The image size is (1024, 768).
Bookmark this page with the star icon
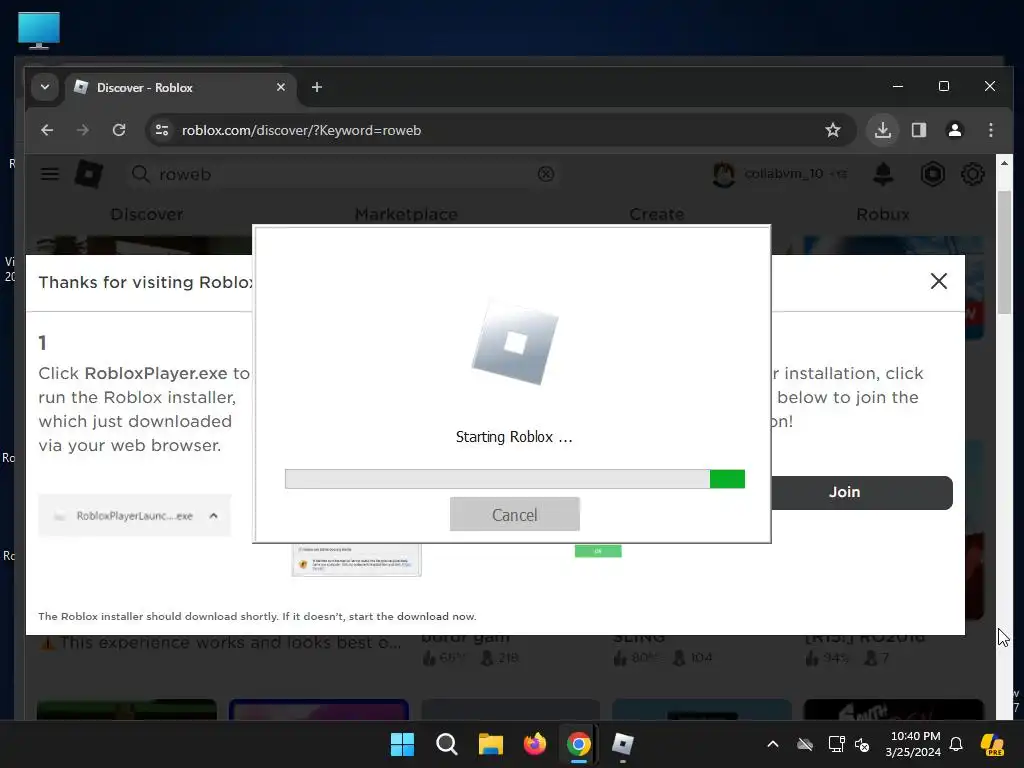833,130
